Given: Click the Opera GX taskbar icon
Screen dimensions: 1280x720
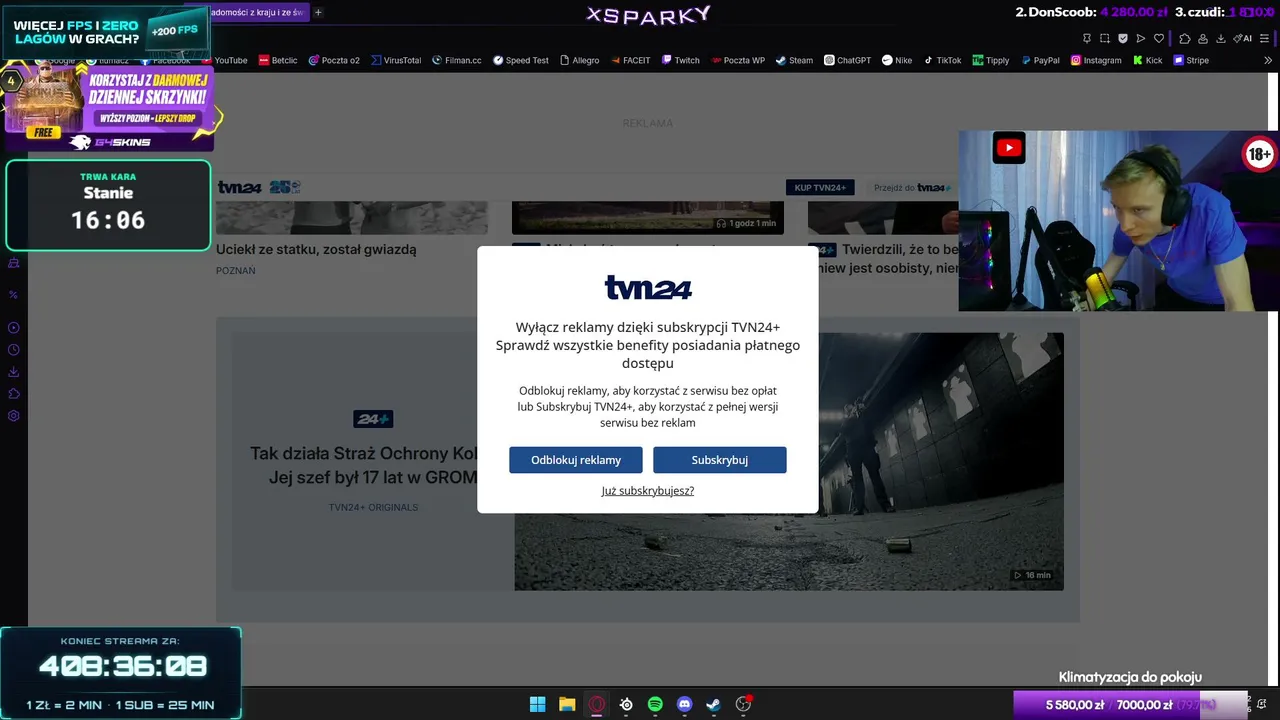Looking at the screenshot, I should [x=597, y=704].
